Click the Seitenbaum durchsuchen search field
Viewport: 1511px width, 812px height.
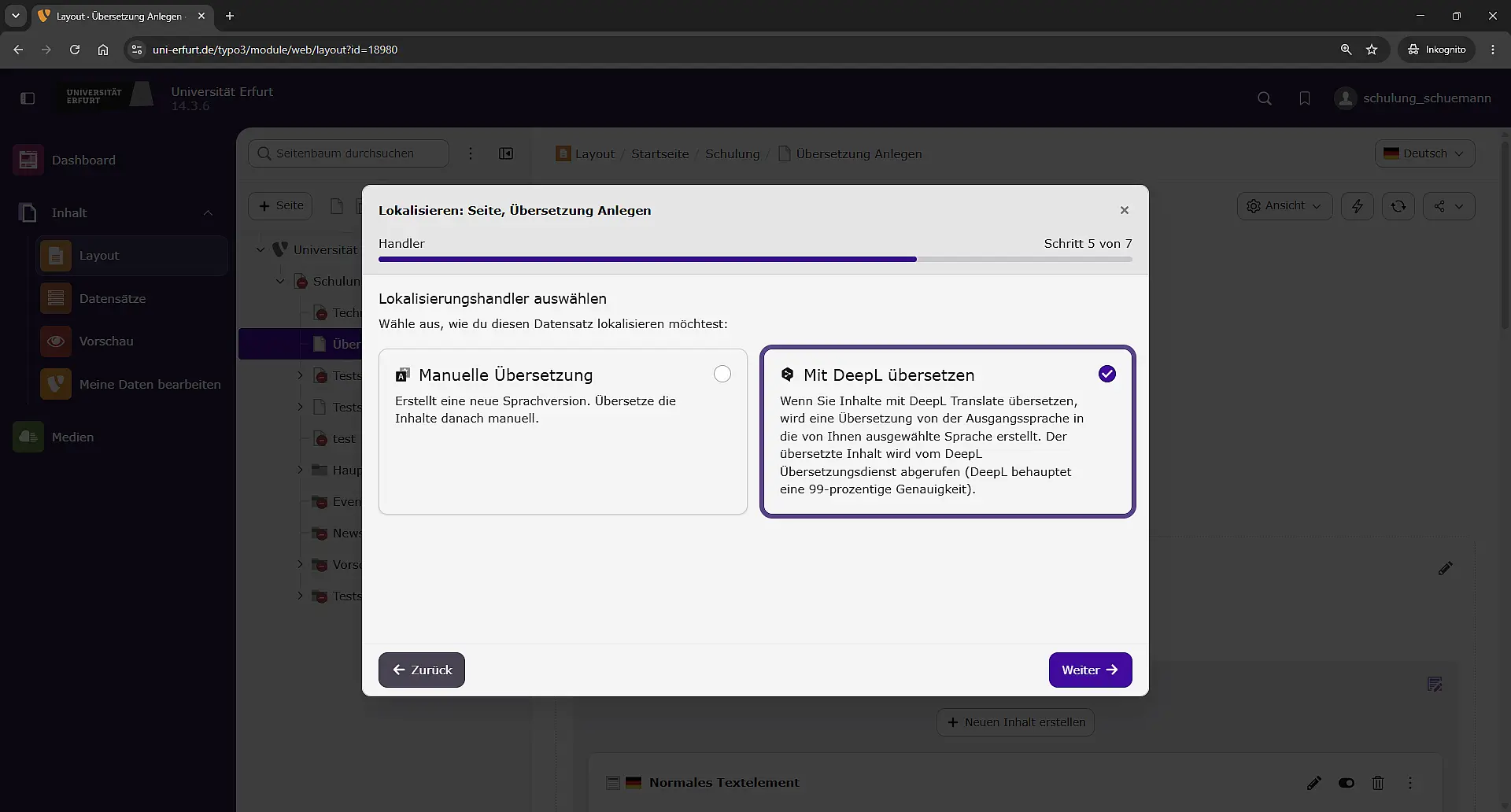pos(349,153)
